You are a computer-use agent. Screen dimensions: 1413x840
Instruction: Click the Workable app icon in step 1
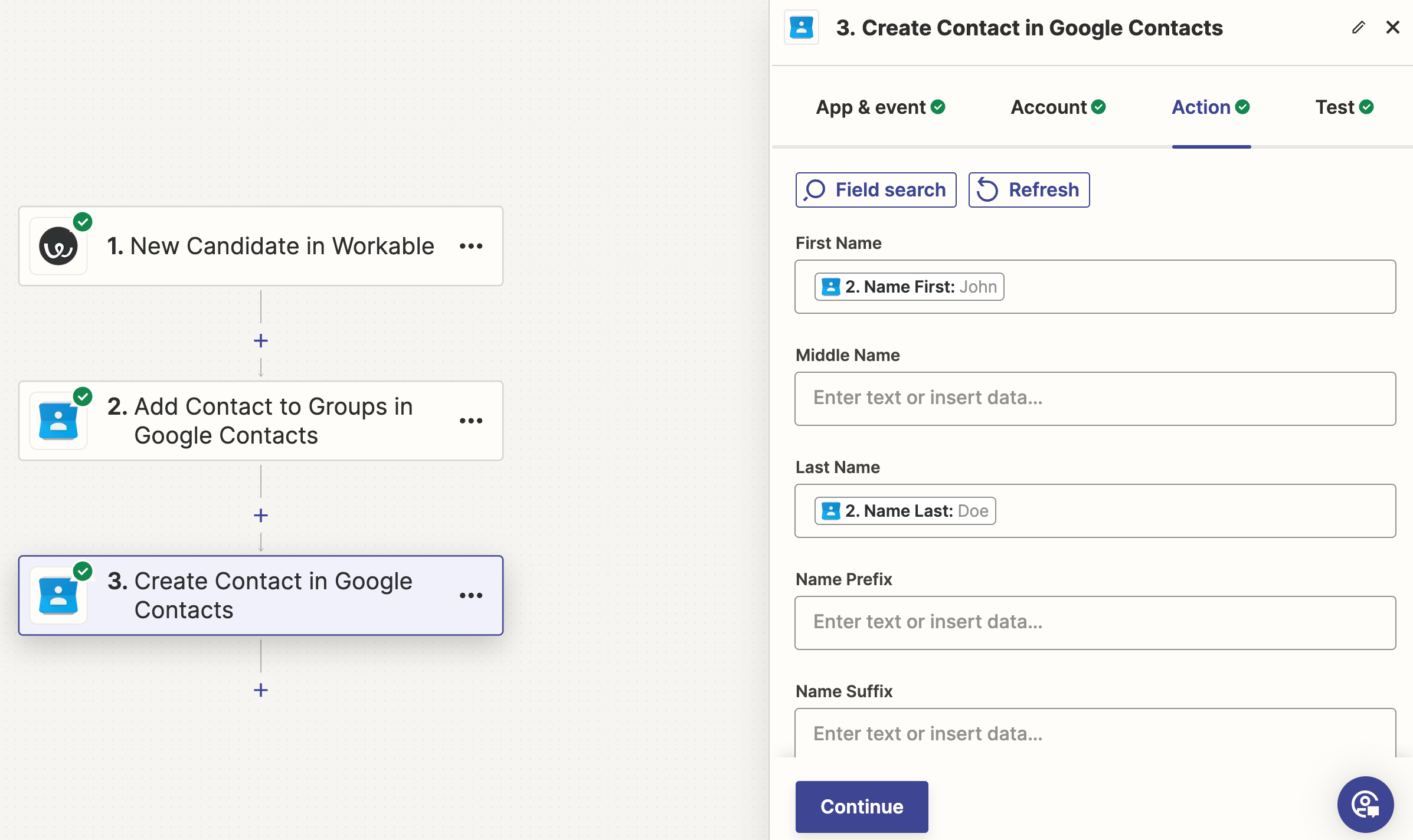coord(58,246)
